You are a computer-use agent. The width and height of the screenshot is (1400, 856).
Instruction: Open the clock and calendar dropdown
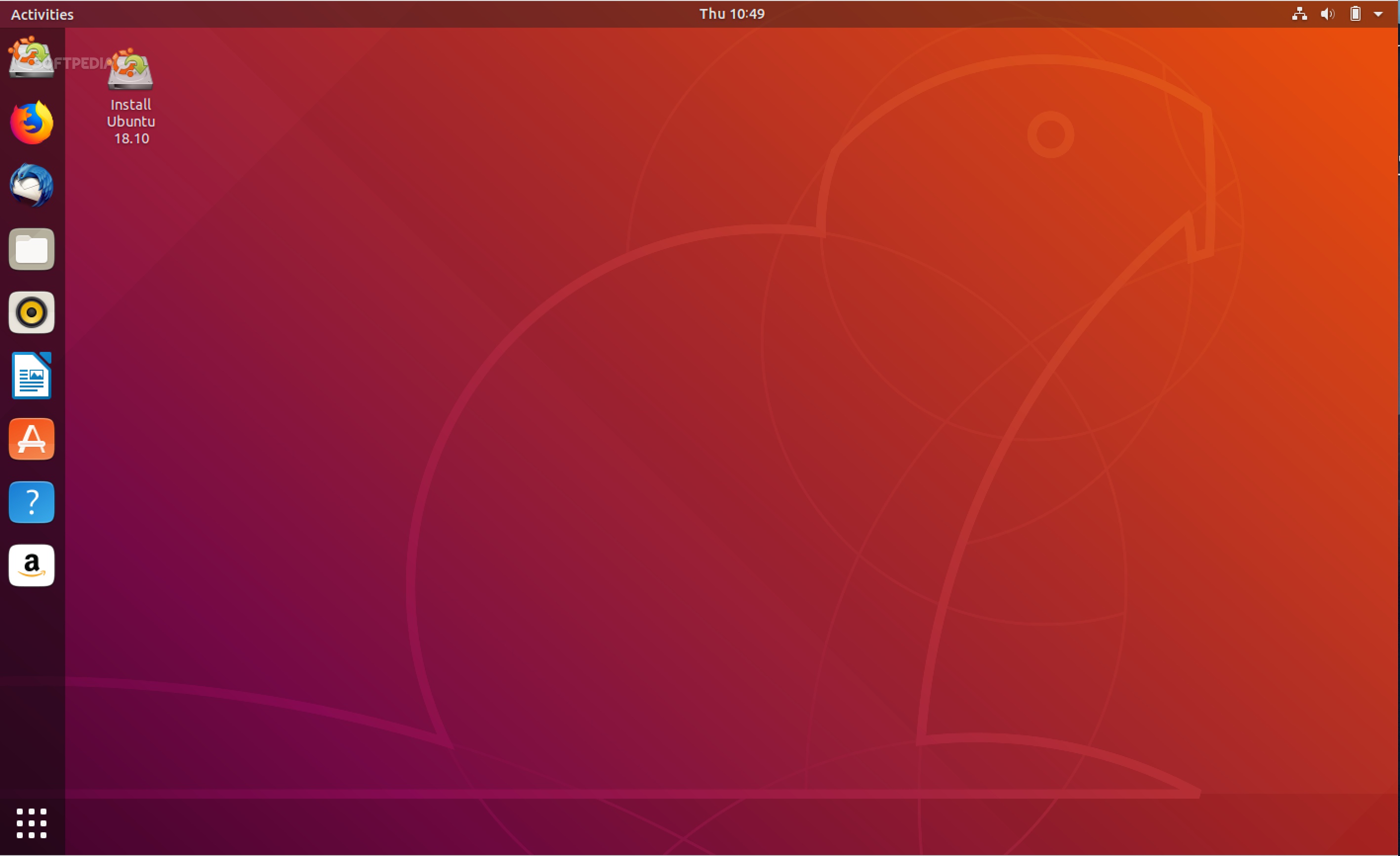(x=732, y=14)
